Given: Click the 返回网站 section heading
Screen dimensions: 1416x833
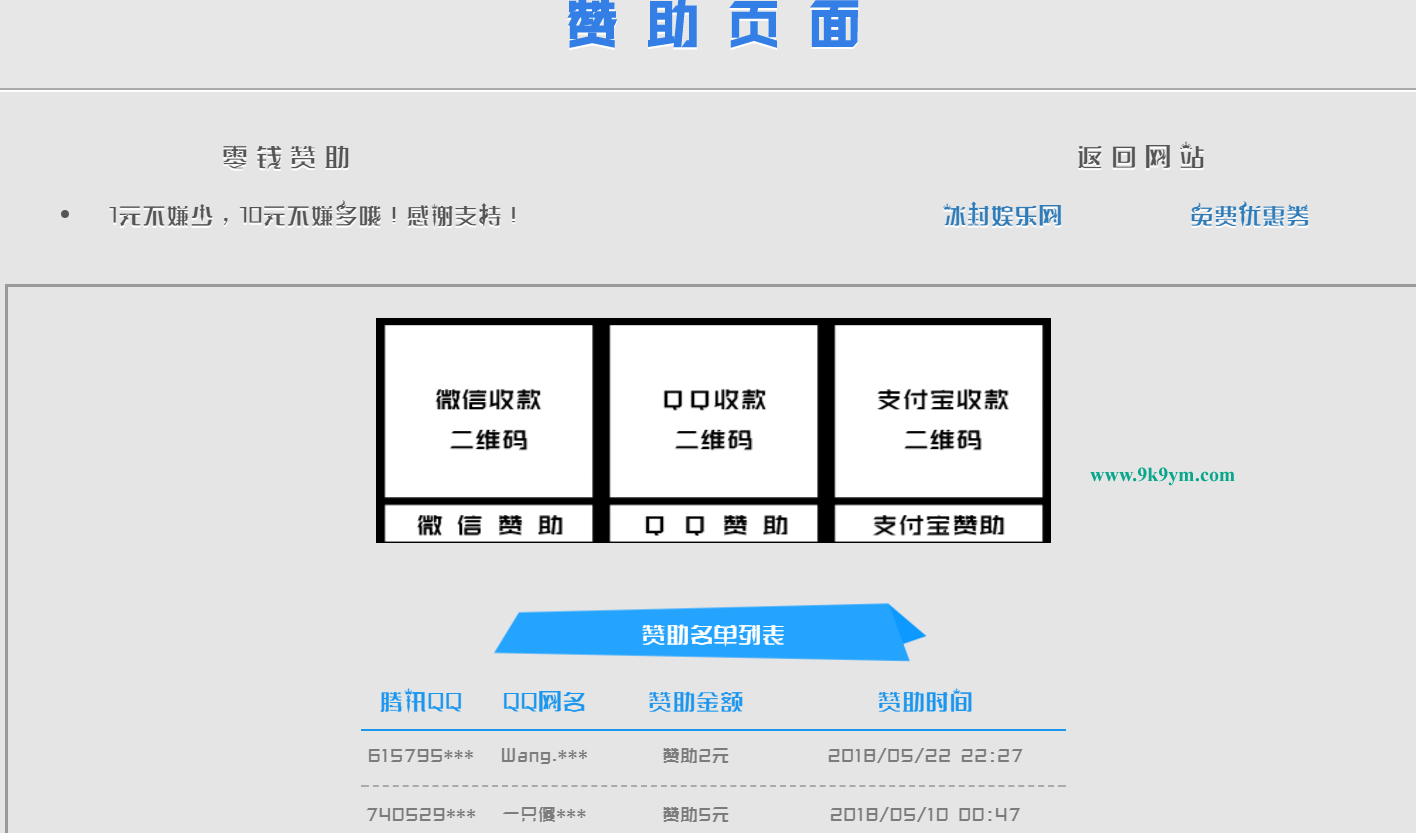Looking at the screenshot, I should [1140, 157].
